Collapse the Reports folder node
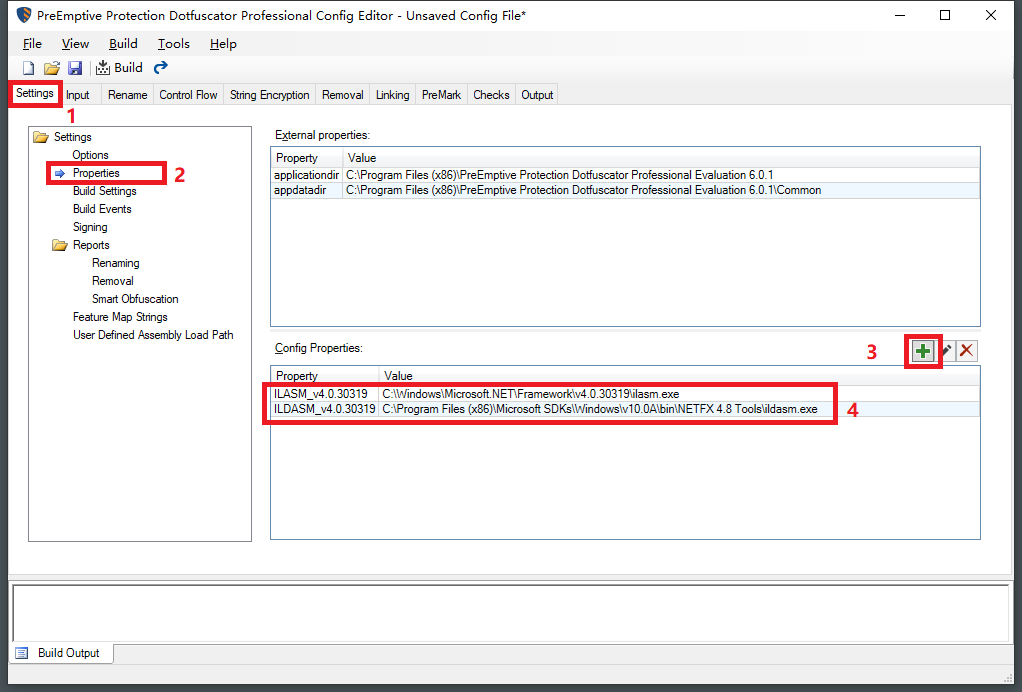1022x692 pixels. [60, 245]
